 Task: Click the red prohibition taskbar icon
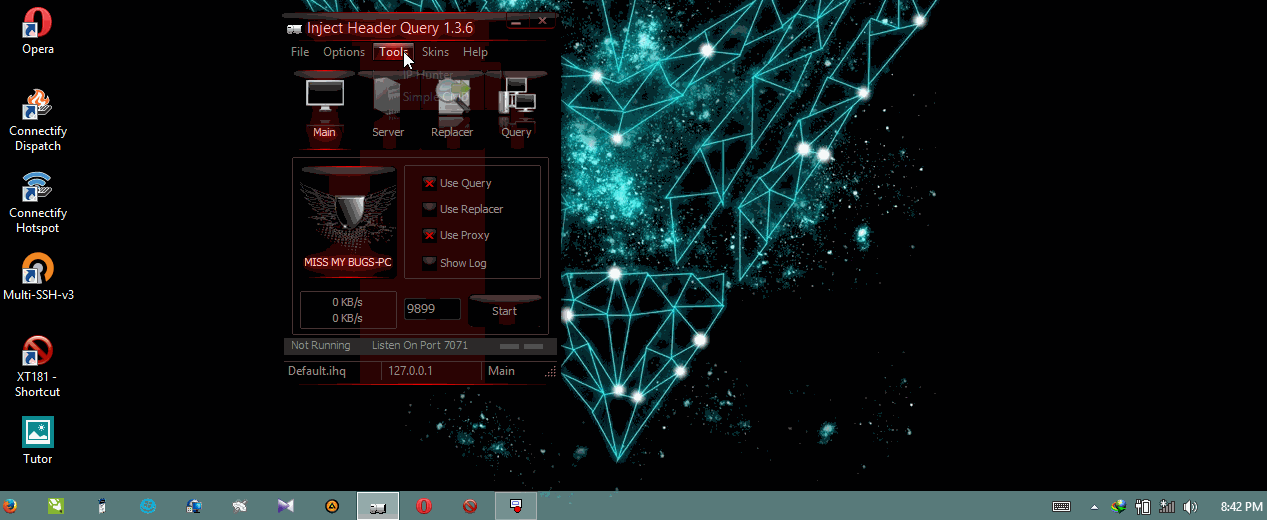(470, 506)
